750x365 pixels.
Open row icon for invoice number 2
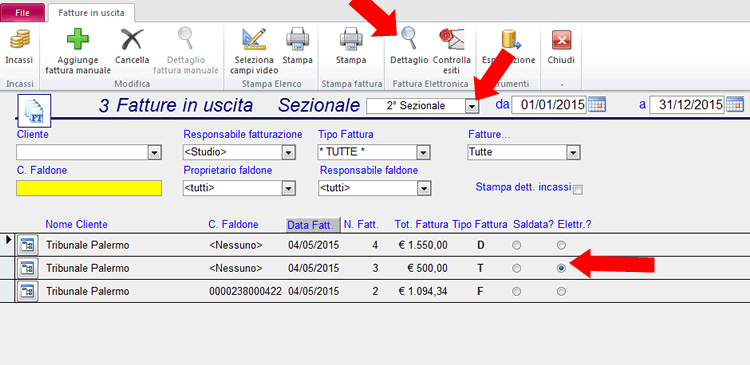tap(27, 291)
